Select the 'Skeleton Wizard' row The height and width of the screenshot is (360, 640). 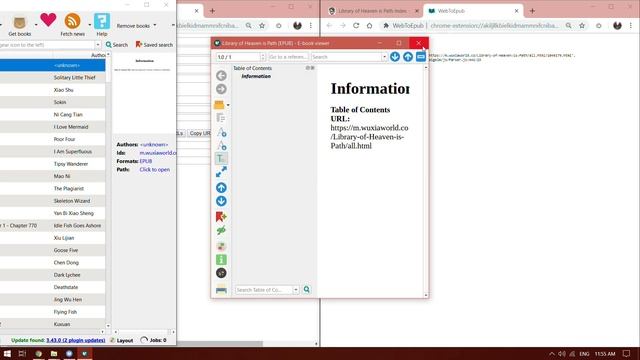pyautogui.click(x=53, y=201)
